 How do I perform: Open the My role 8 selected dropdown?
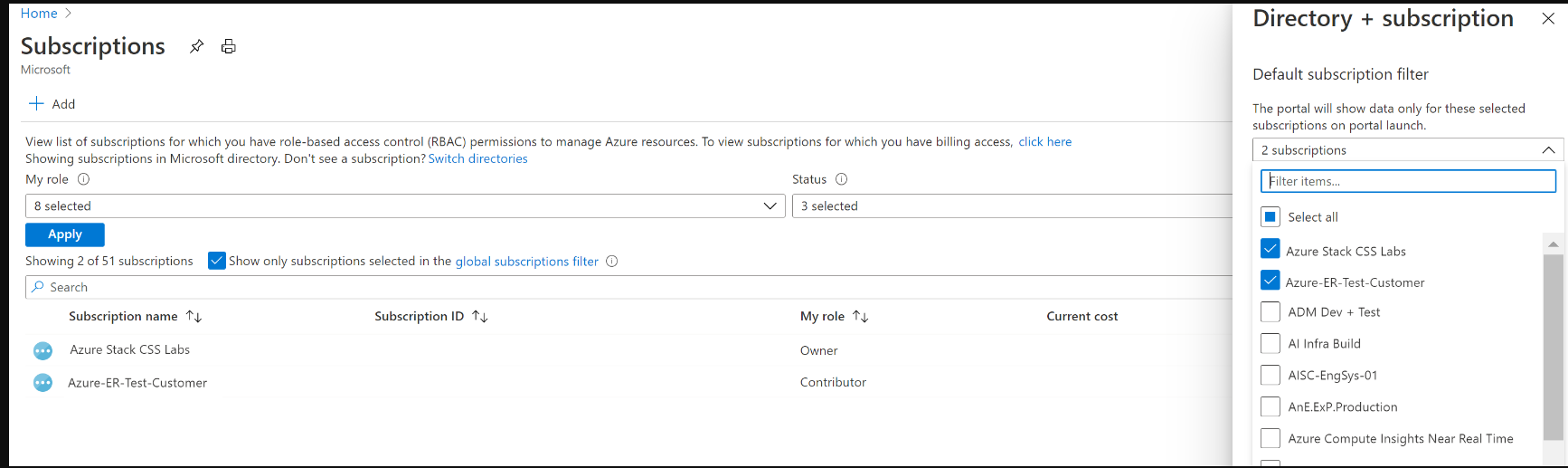(x=405, y=206)
